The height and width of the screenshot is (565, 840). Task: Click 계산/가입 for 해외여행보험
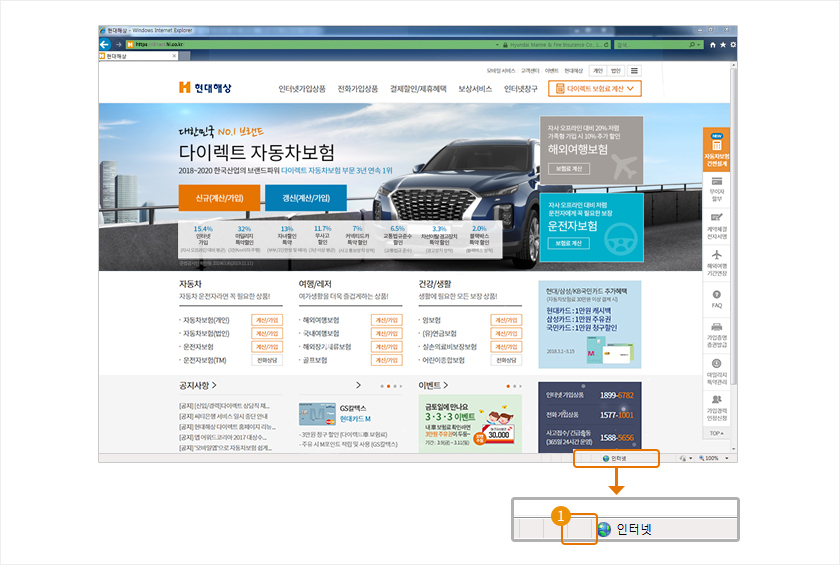point(387,320)
